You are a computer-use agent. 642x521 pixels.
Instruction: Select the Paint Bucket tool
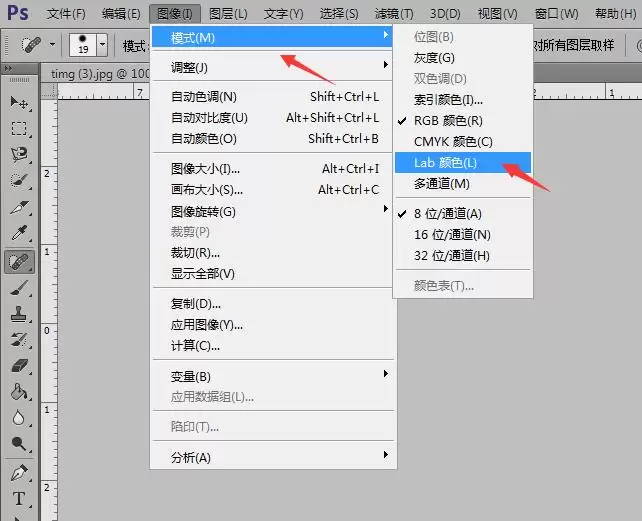click(x=19, y=392)
